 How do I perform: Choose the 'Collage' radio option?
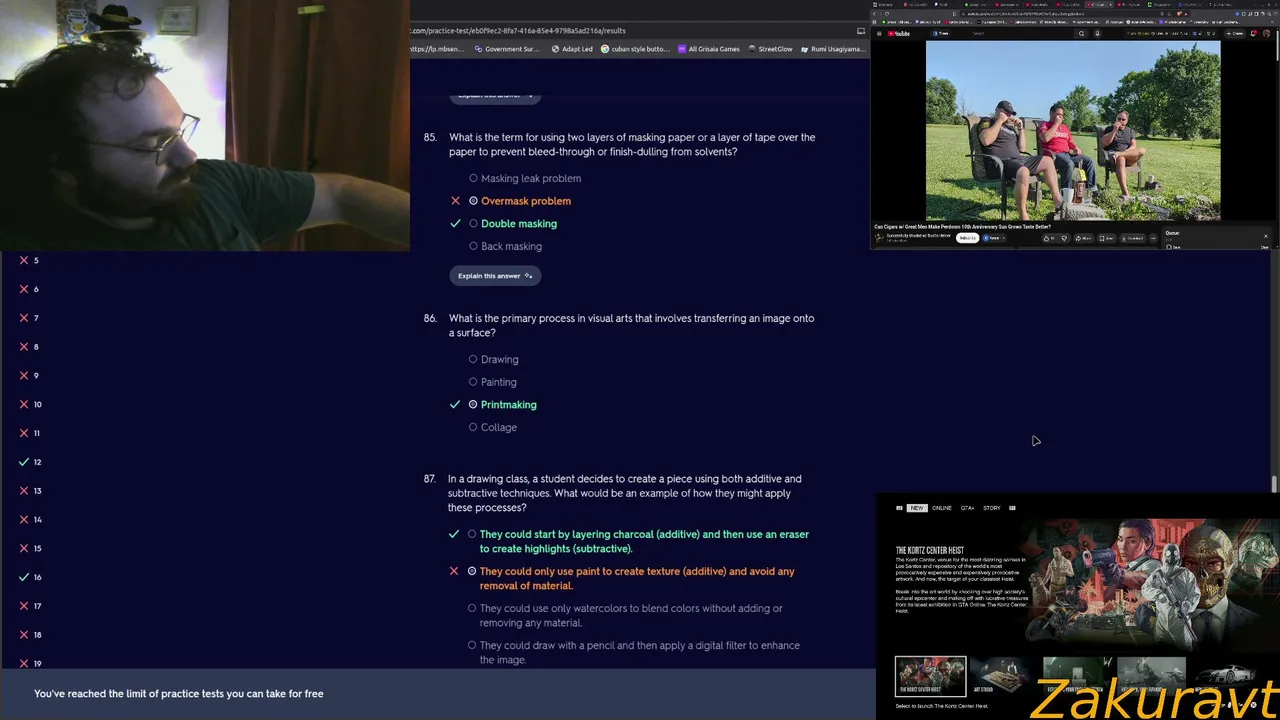click(x=473, y=427)
